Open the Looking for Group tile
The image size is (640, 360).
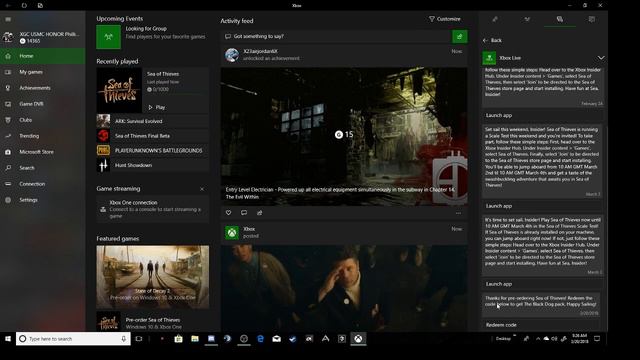click(109, 37)
